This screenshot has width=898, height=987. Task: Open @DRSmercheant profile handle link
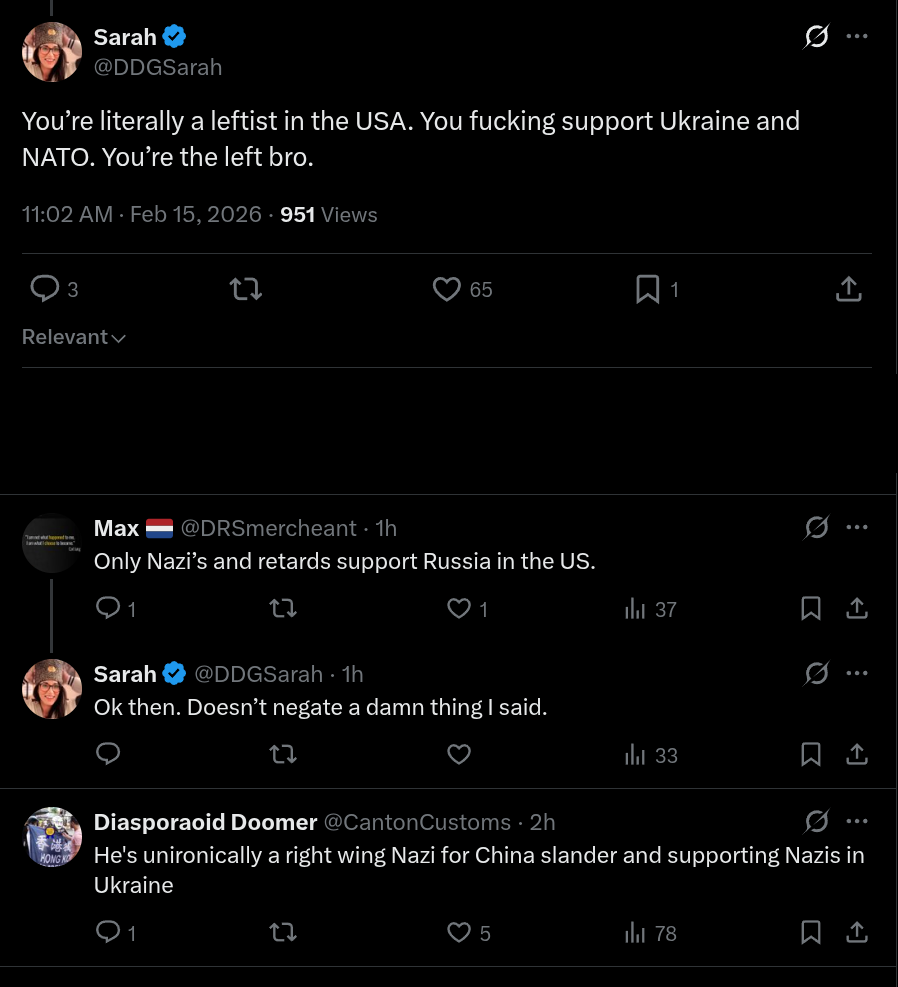(268, 527)
